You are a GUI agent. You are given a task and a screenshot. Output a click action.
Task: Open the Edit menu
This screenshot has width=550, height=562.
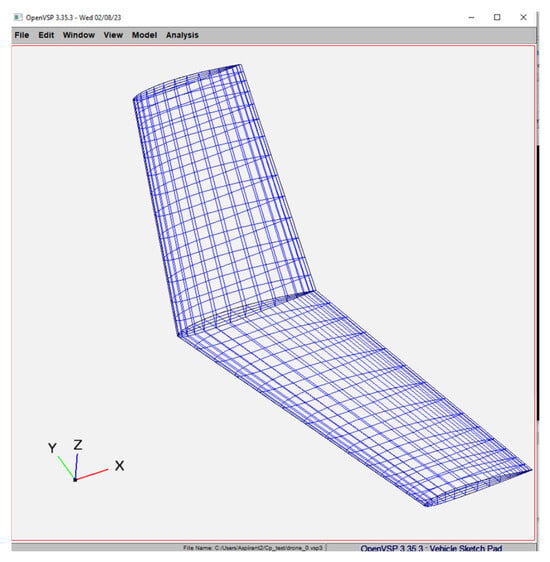[46, 35]
